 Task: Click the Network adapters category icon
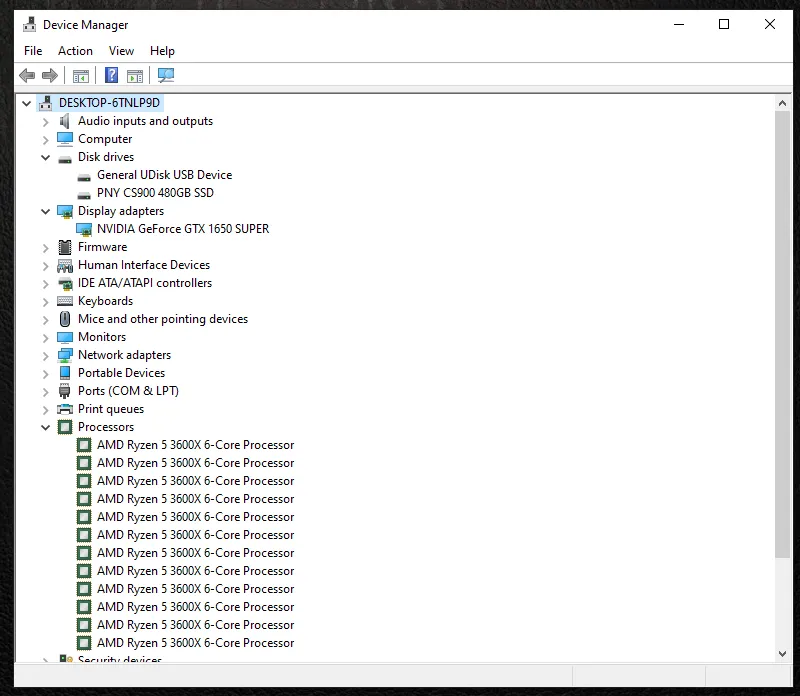[65, 355]
